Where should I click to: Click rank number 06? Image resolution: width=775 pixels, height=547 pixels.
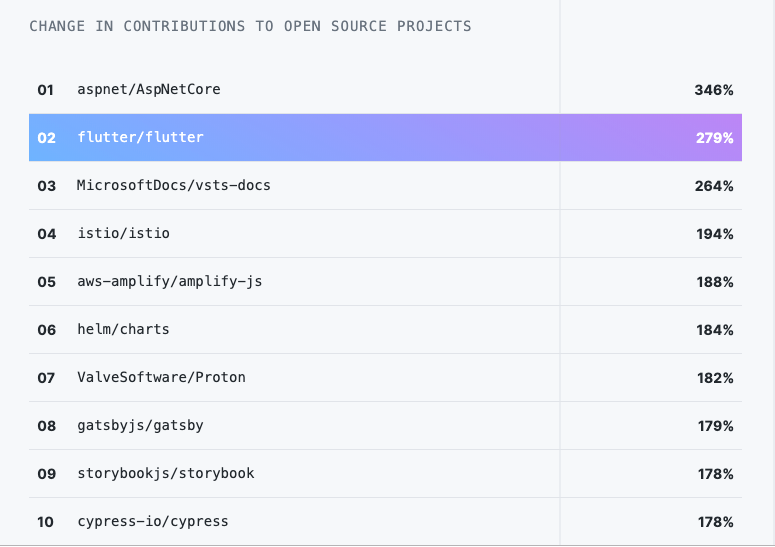46,330
